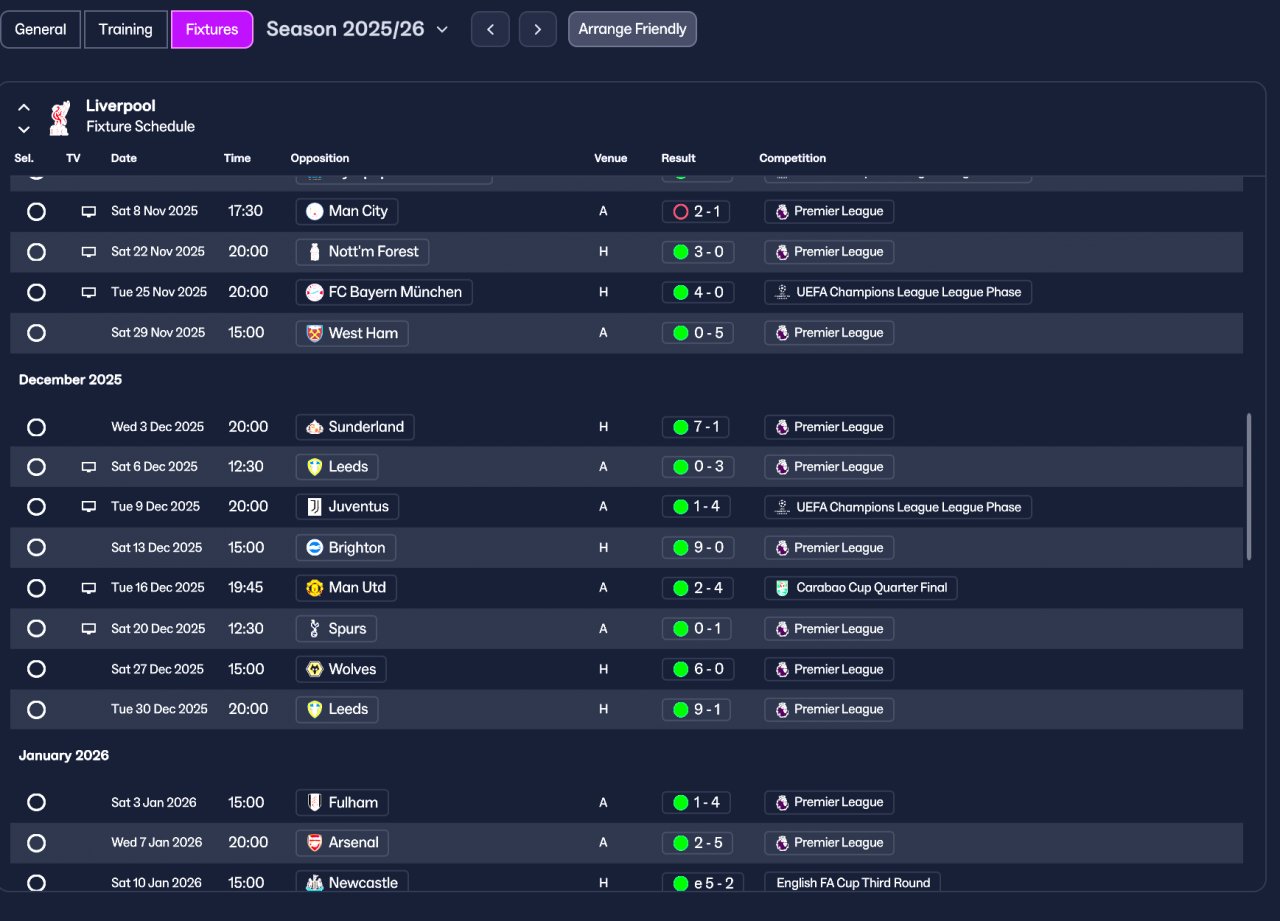Switch to the Training tab
Viewport: 1280px width, 921px height.
(x=126, y=29)
